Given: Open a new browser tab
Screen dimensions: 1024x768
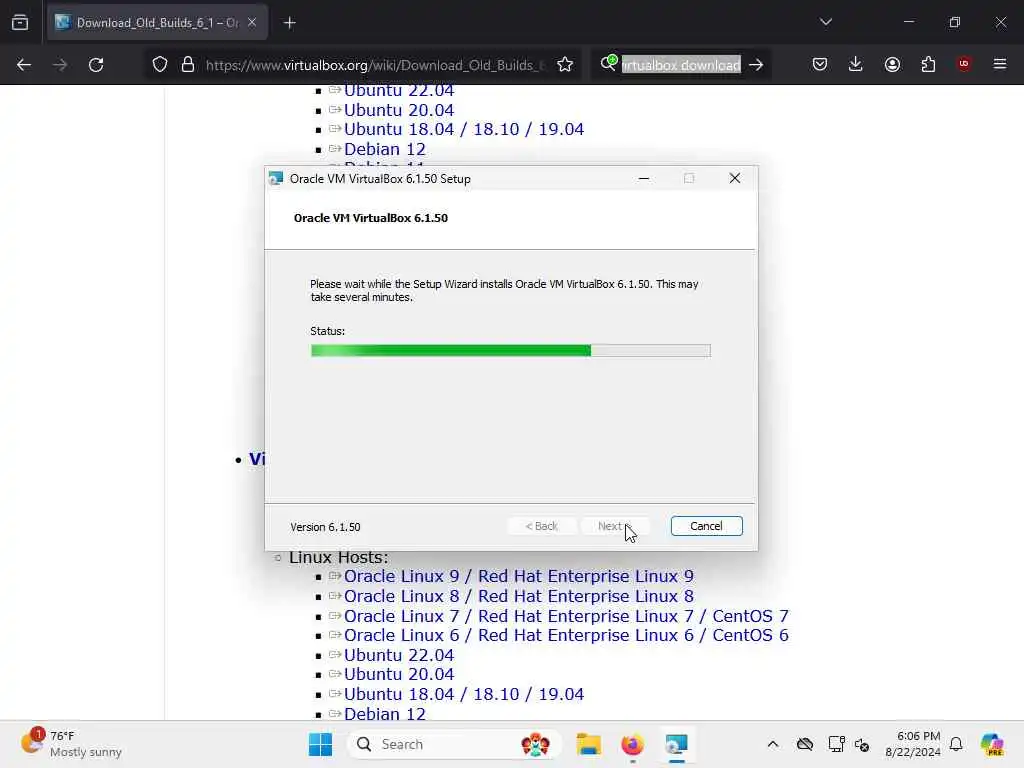Looking at the screenshot, I should click(x=289, y=23).
